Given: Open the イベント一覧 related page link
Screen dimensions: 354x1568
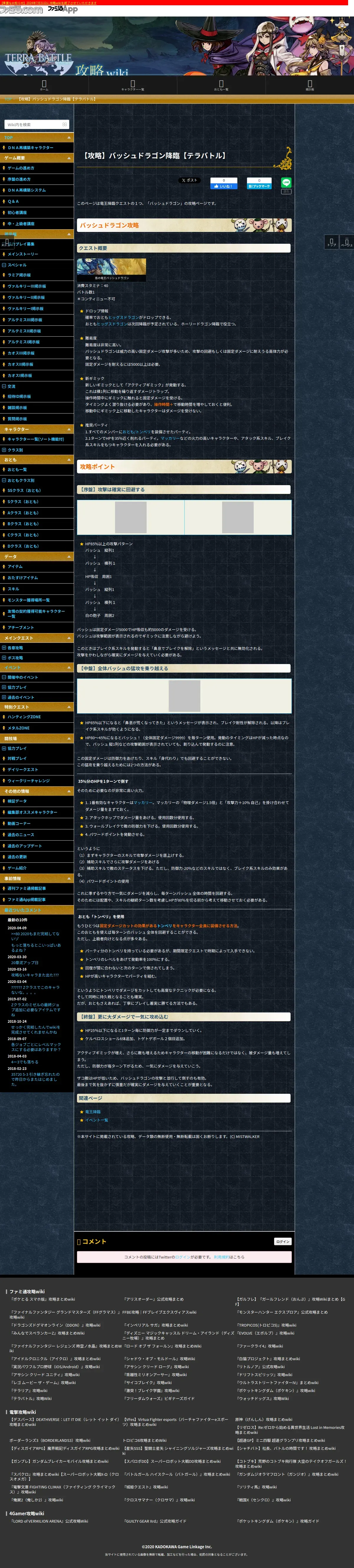Looking at the screenshot, I should (96, 1120).
